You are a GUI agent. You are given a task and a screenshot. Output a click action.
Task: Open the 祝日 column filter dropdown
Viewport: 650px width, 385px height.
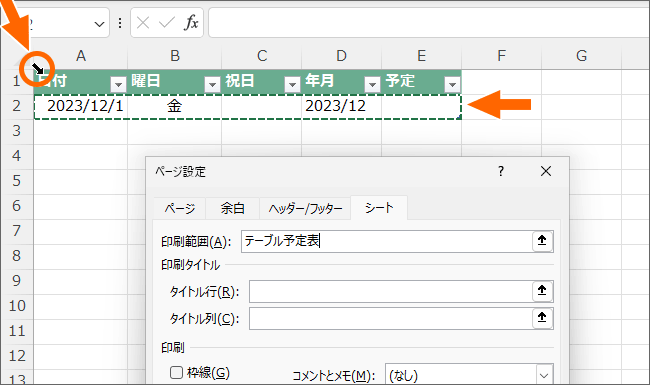[292, 85]
